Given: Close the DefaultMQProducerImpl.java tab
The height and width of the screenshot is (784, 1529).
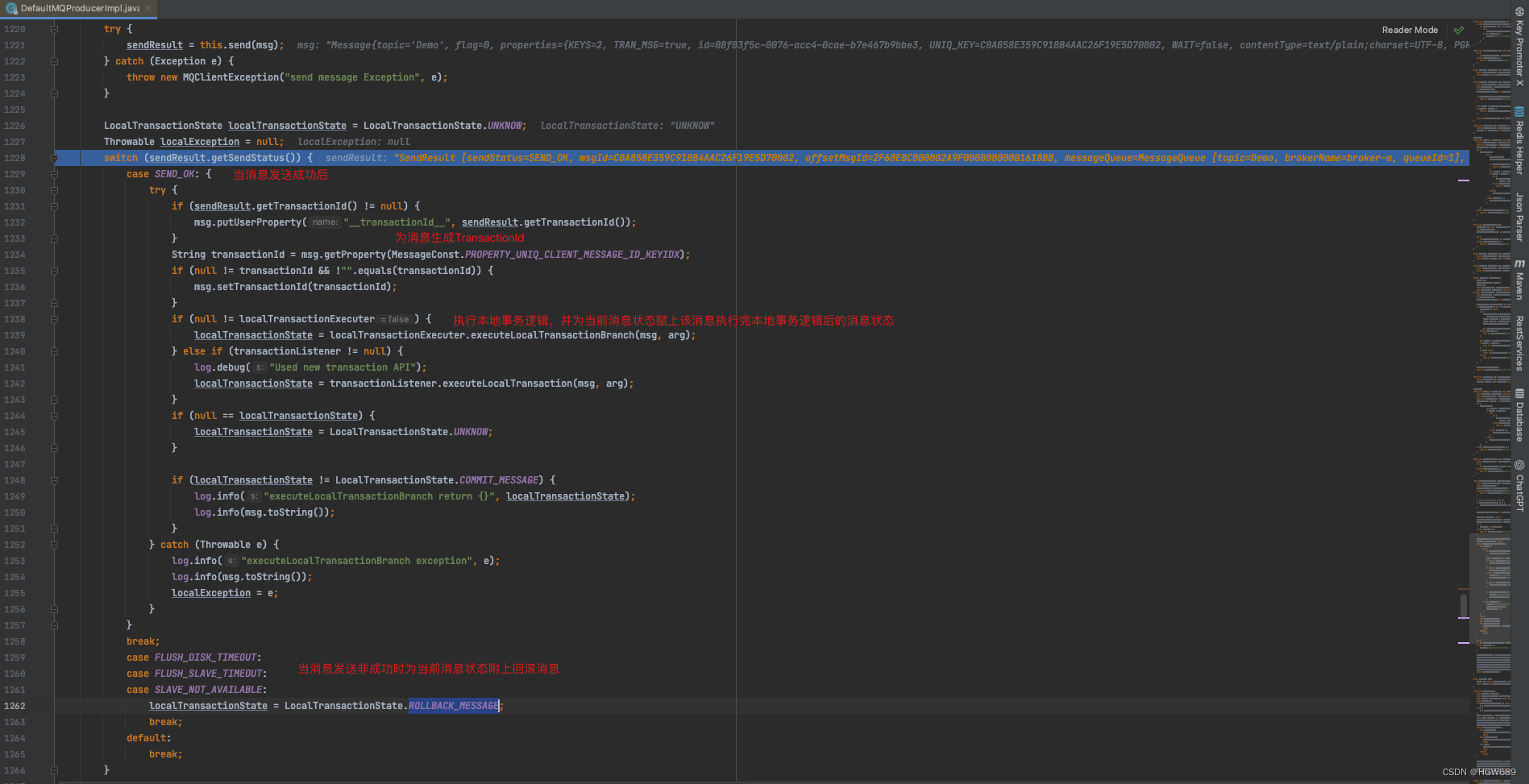Looking at the screenshot, I should click(x=147, y=8).
